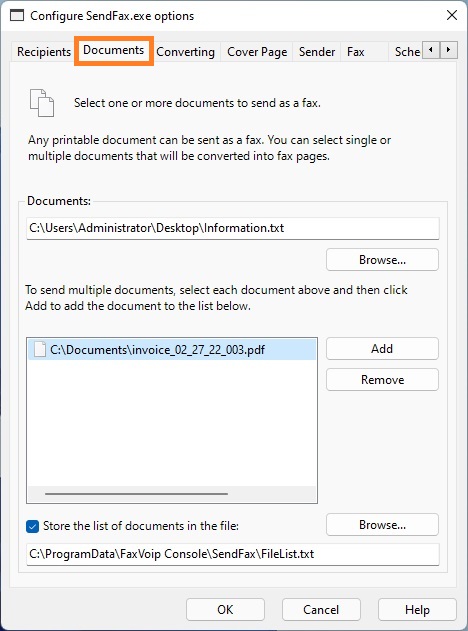This screenshot has height=631, width=468.
Task: Remove the selected document from list
Action: [x=382, y=379]
